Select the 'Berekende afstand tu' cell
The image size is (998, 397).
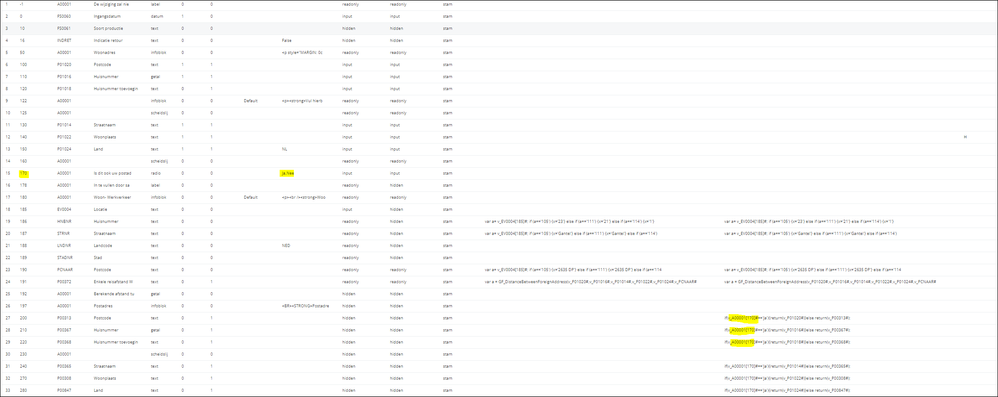point(113,293)
